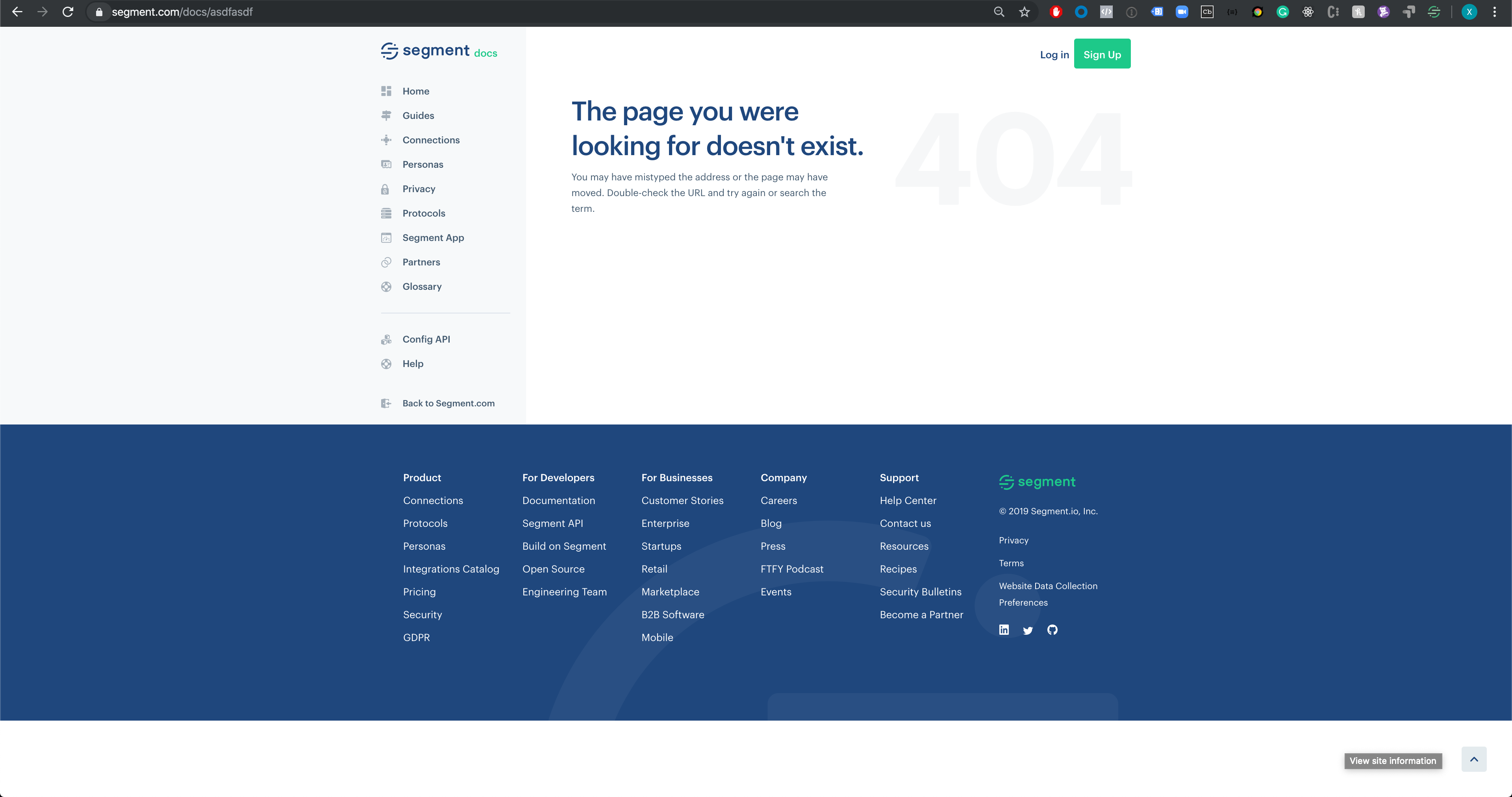The width and height of the screenshot is (1512, 797).
Task: Open GDPR footer link
Action: click(x=416, y=638)
